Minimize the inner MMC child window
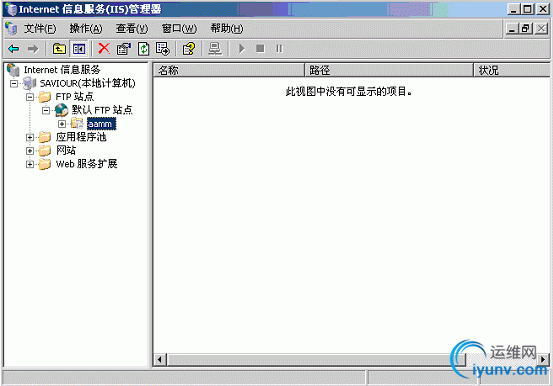Viewport: 553px width, 386px height. pyautogui.click(x=512, y=29)
